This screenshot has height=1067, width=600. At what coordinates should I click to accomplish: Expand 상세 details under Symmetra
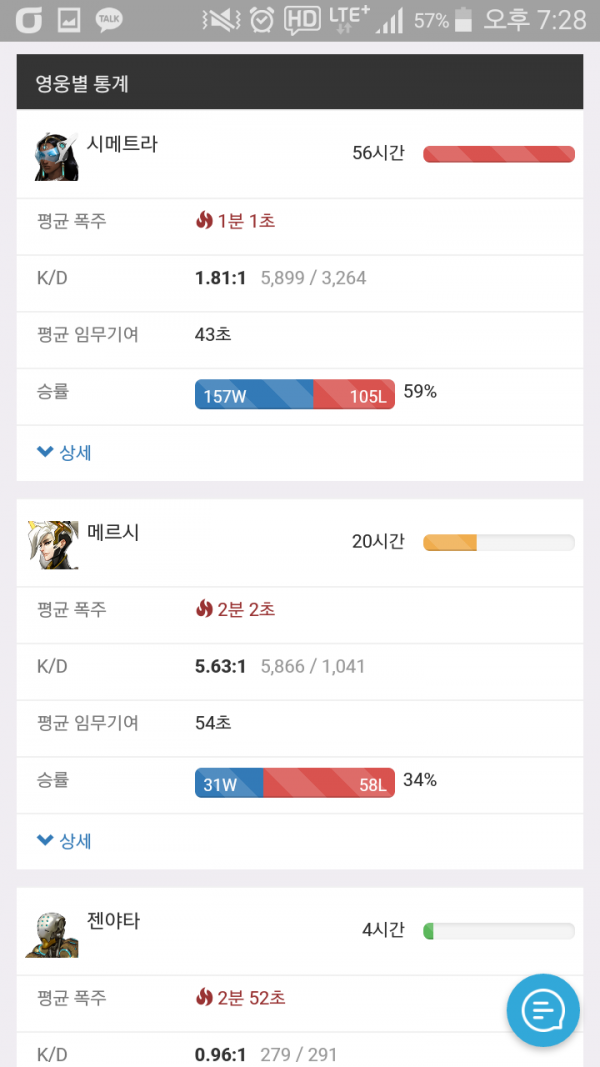[64, 453]
